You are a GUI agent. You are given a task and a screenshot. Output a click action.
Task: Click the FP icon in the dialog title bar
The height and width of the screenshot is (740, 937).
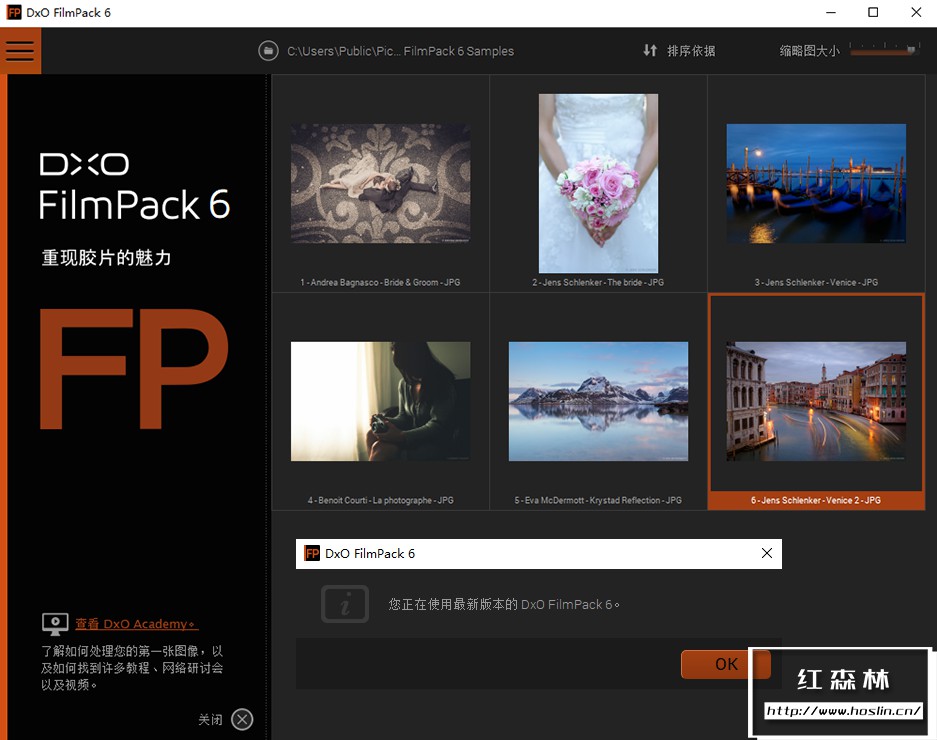click(x=312, y=553)
